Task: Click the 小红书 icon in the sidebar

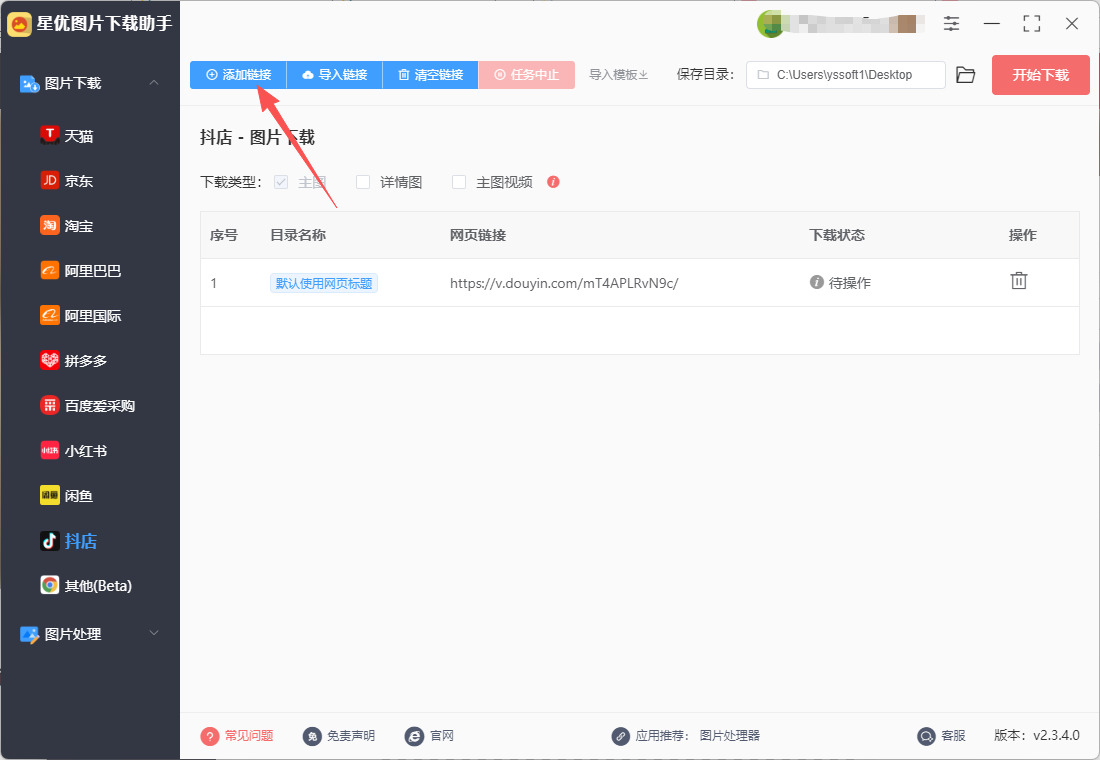Action: click(x=50, y=450)
